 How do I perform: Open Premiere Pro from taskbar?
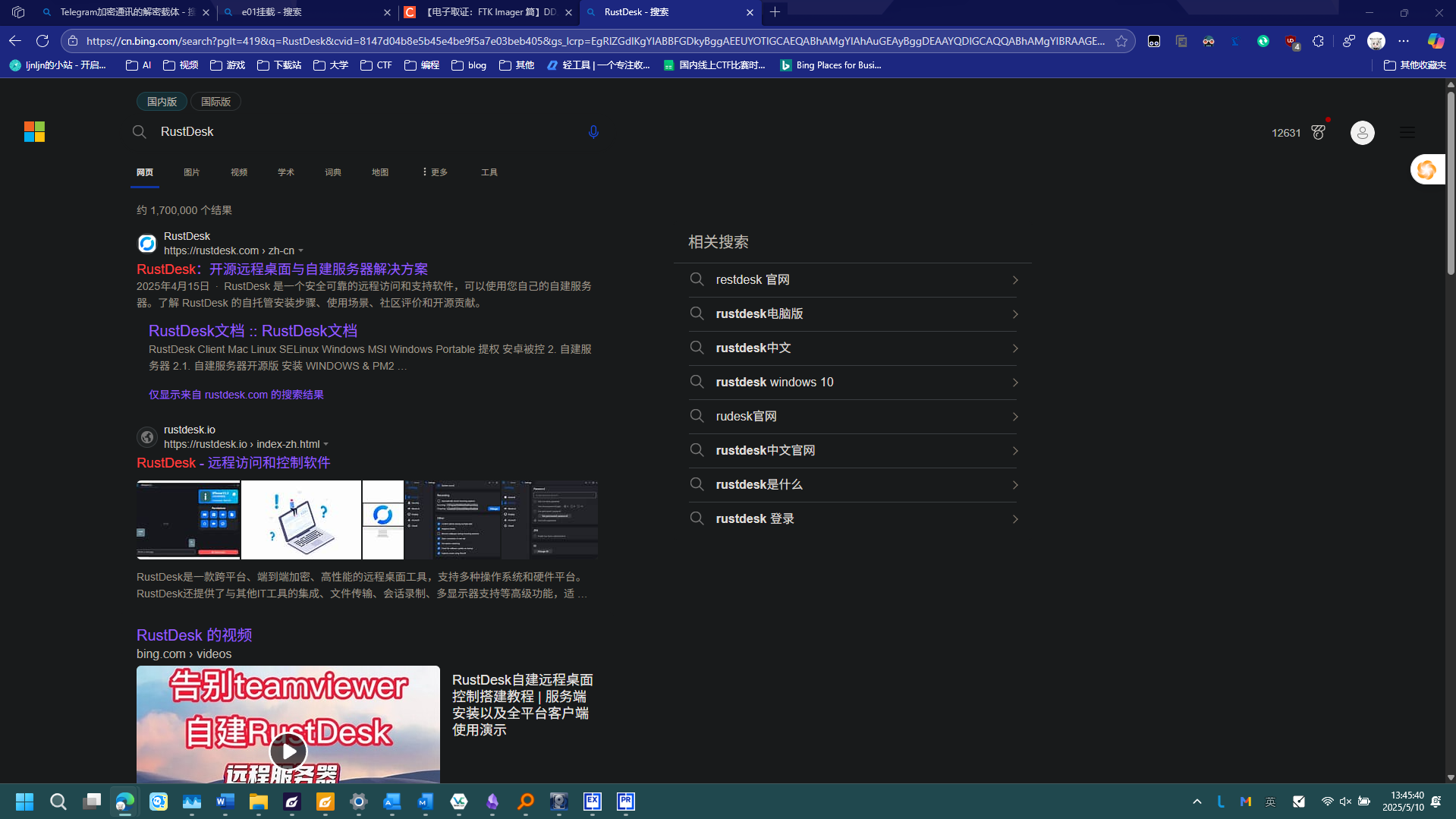click(x=626, y=802)
